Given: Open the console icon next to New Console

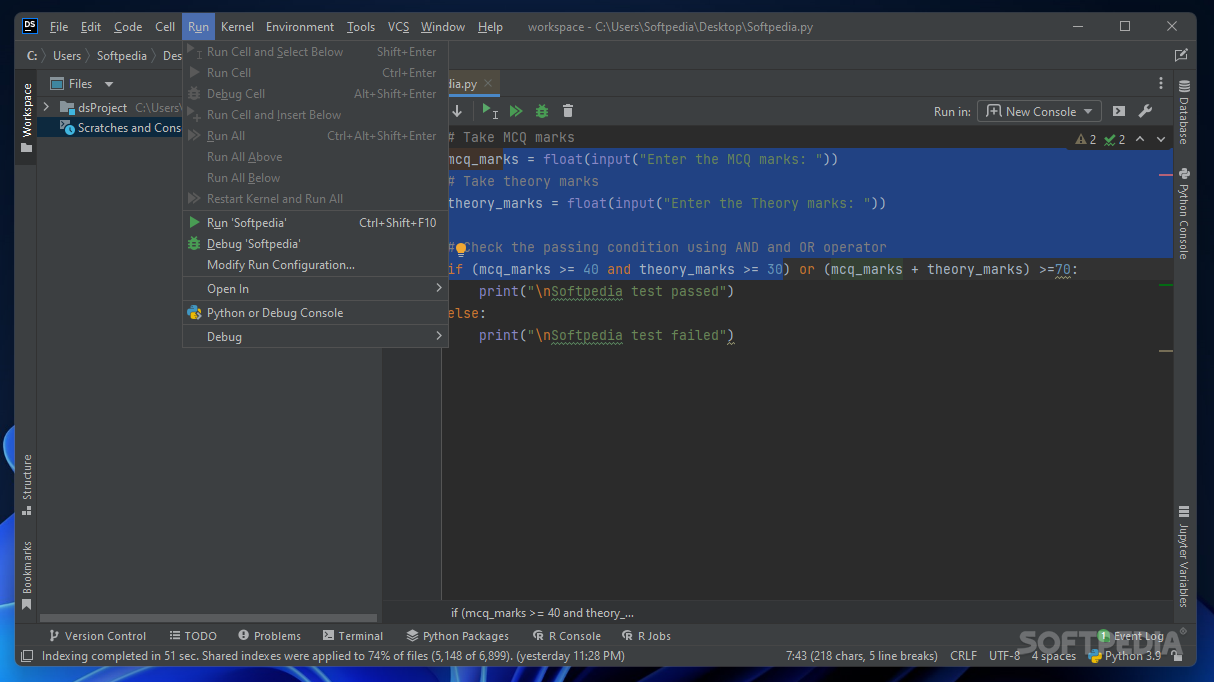Looking at the screenshot, I should 1119,111.
